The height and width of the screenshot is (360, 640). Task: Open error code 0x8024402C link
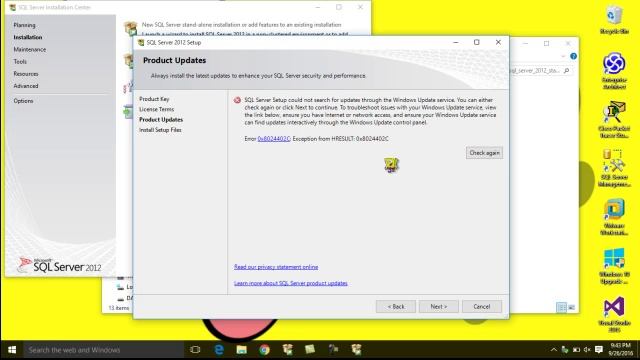click(274, 139)
